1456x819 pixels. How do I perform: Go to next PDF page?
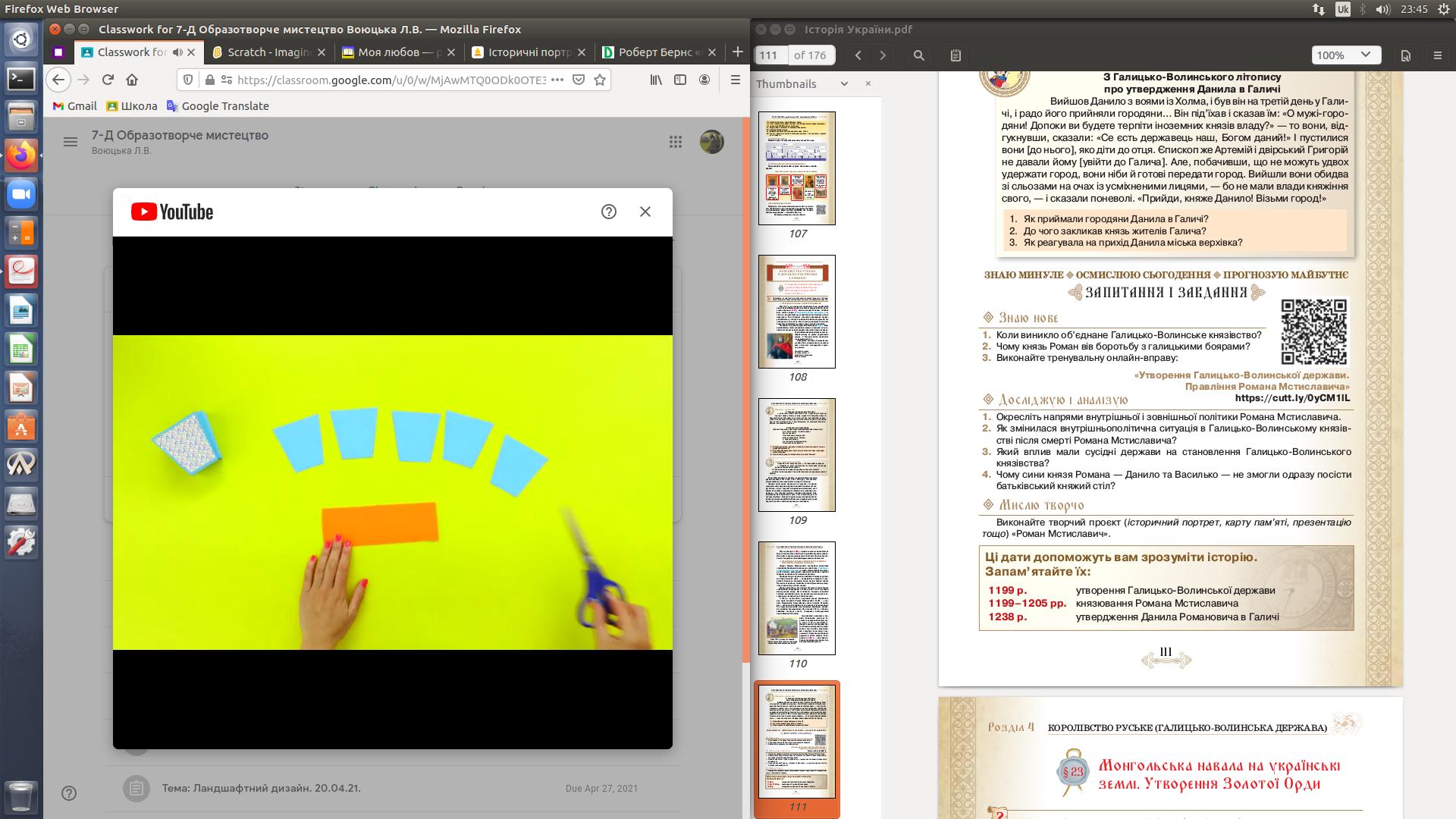coord(883,55)
